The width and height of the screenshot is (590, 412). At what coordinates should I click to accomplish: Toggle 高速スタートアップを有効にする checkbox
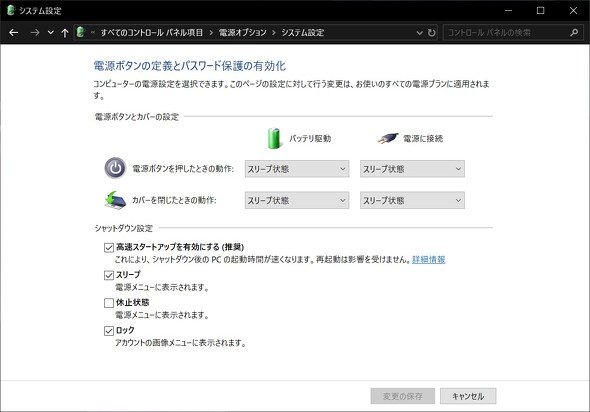(x=109, y=247)
